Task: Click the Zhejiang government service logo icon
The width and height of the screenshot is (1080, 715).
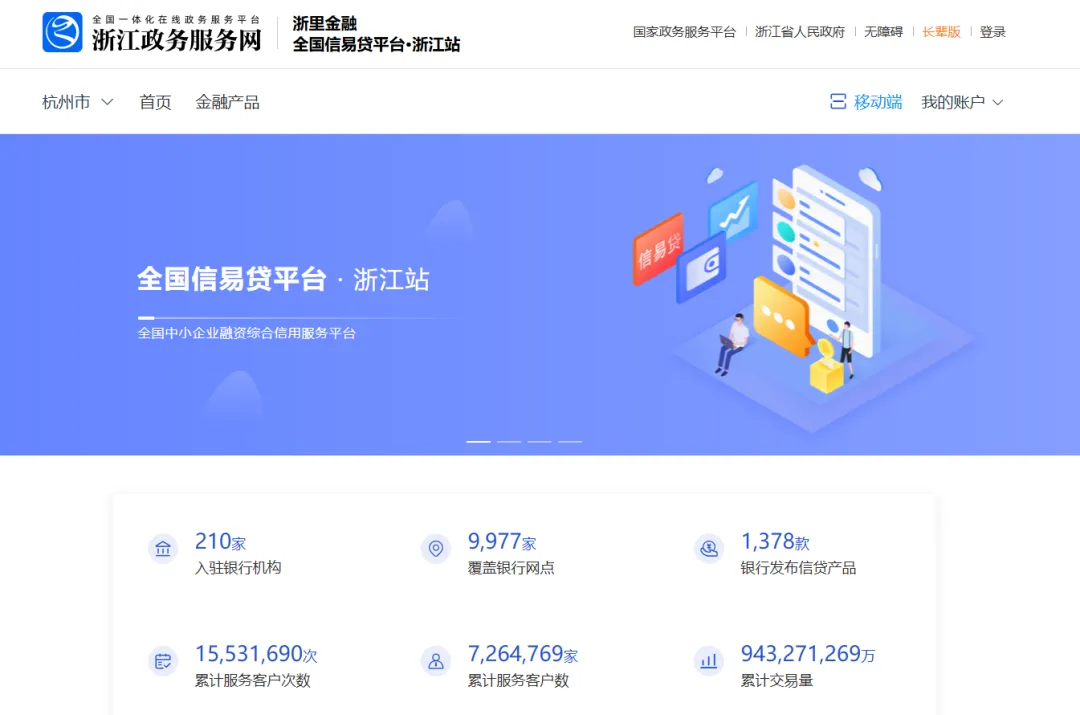Action: pos(62,32)
